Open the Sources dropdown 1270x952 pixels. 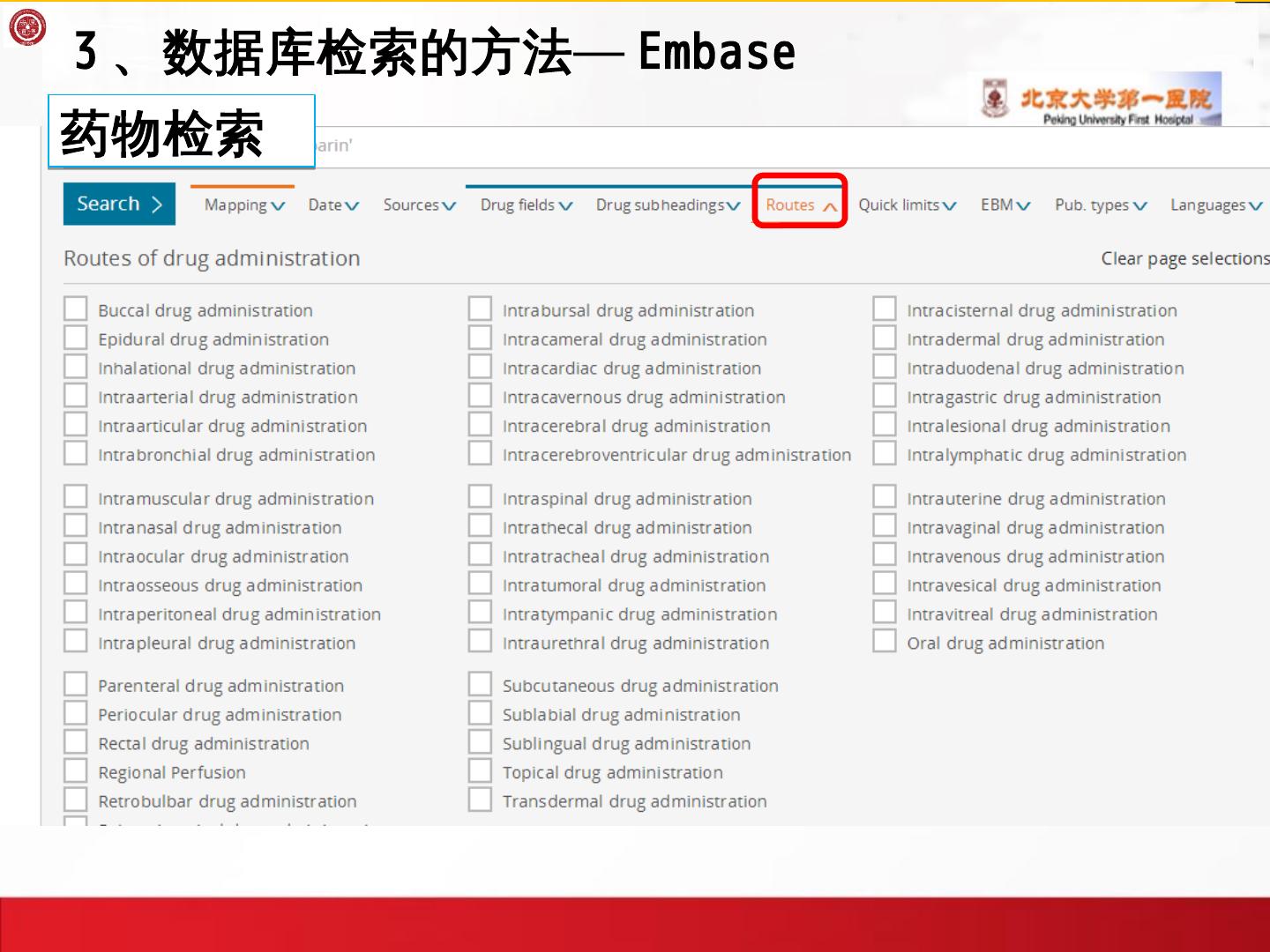click(x=419, y=205)
